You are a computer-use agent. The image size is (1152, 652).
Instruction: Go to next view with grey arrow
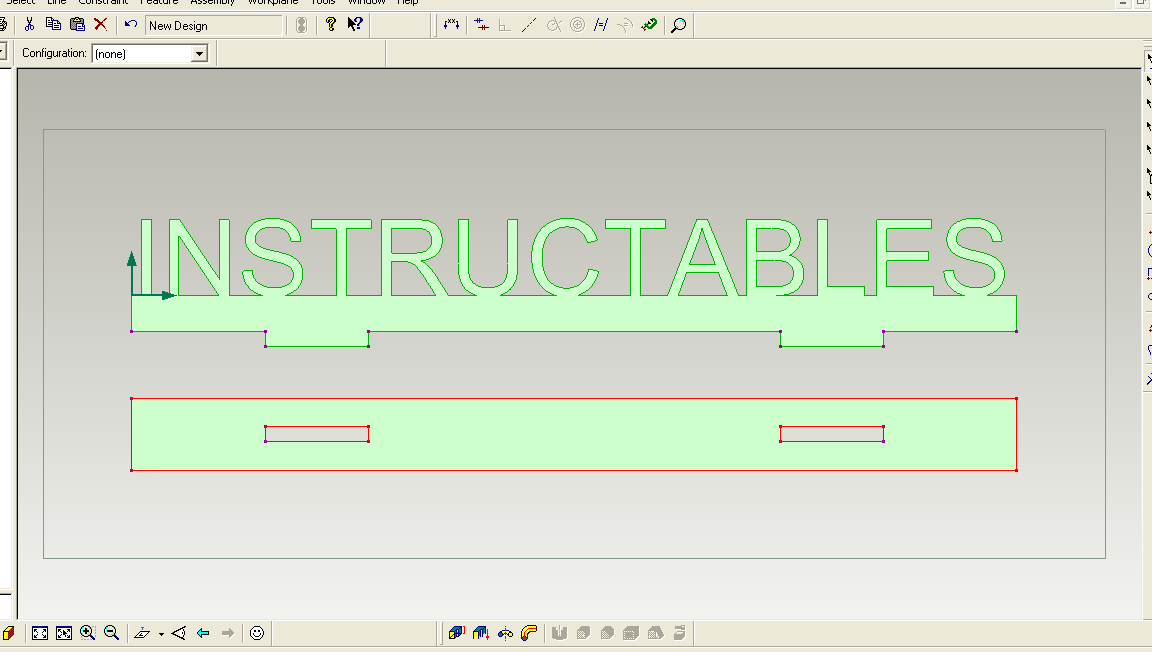tap(228, 633)
